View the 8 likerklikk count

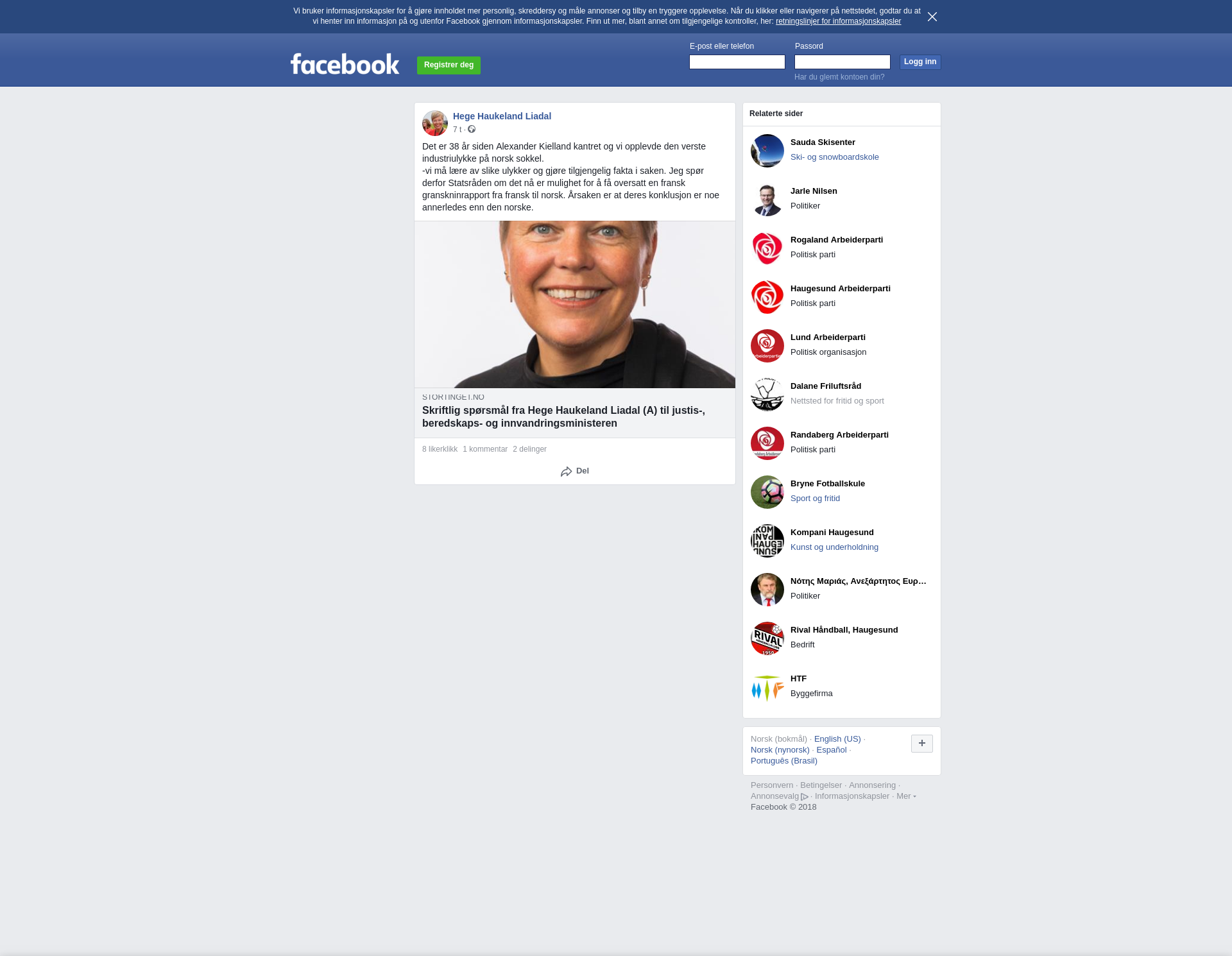pos(440,449)
